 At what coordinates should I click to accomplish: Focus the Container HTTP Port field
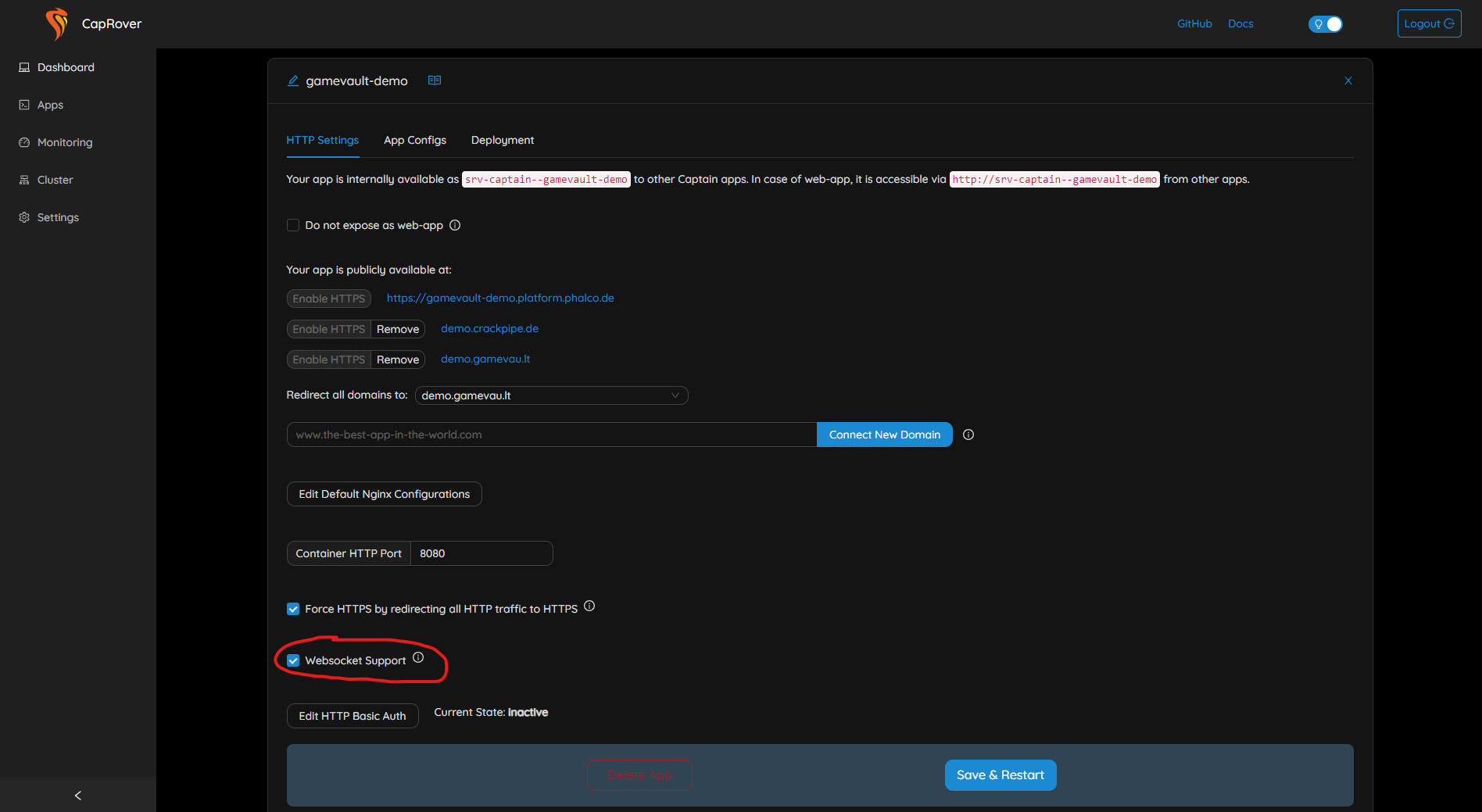[x=481, y=553]
